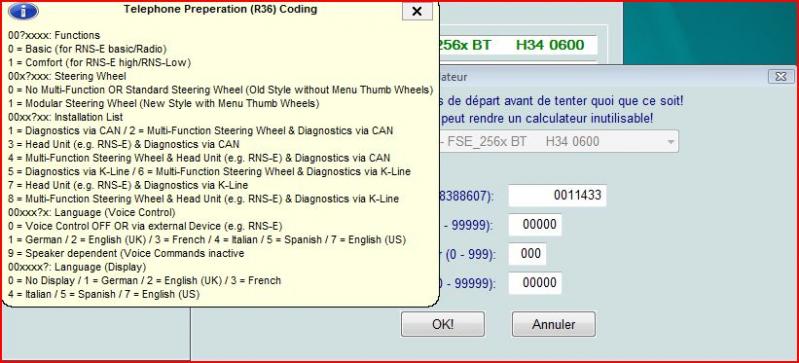Close the Telephone Preperation coding popup

(x=417, y=11)
